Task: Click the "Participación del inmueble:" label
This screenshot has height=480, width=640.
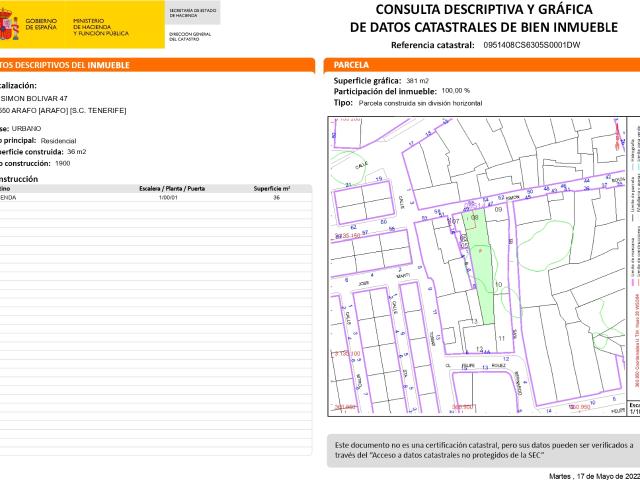Action: click(x=385, y=91)
